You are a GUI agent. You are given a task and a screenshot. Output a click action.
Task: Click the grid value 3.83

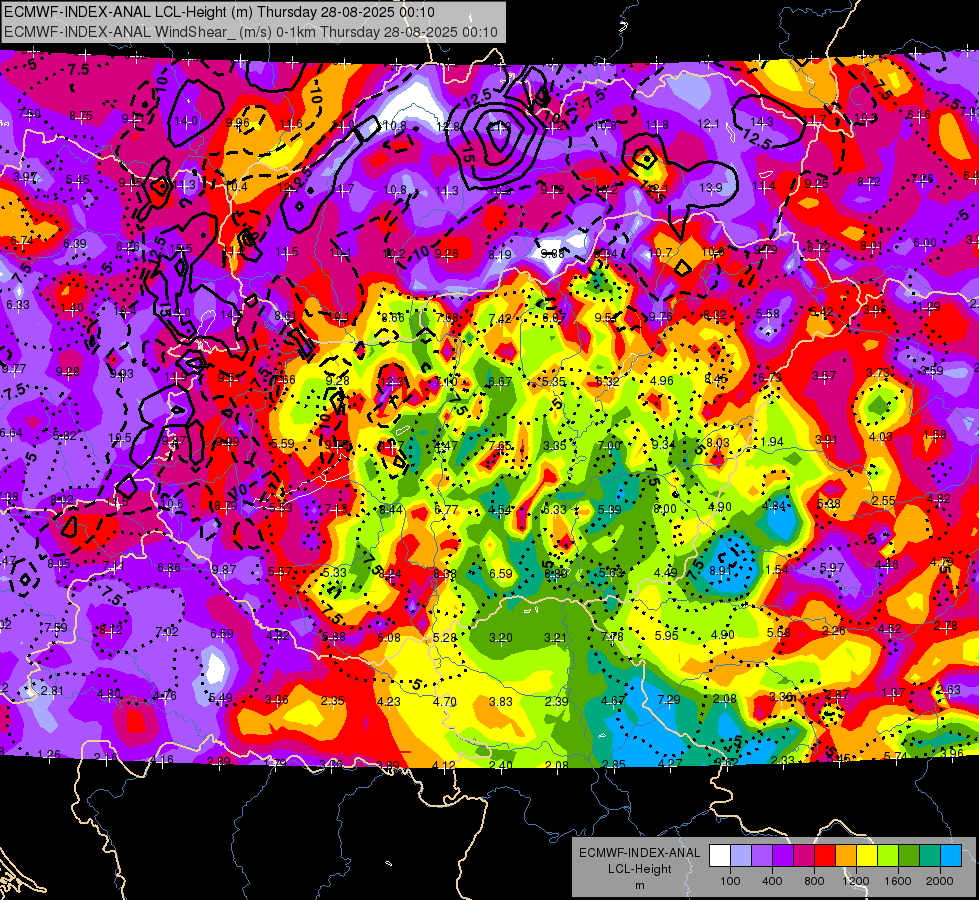501,702
